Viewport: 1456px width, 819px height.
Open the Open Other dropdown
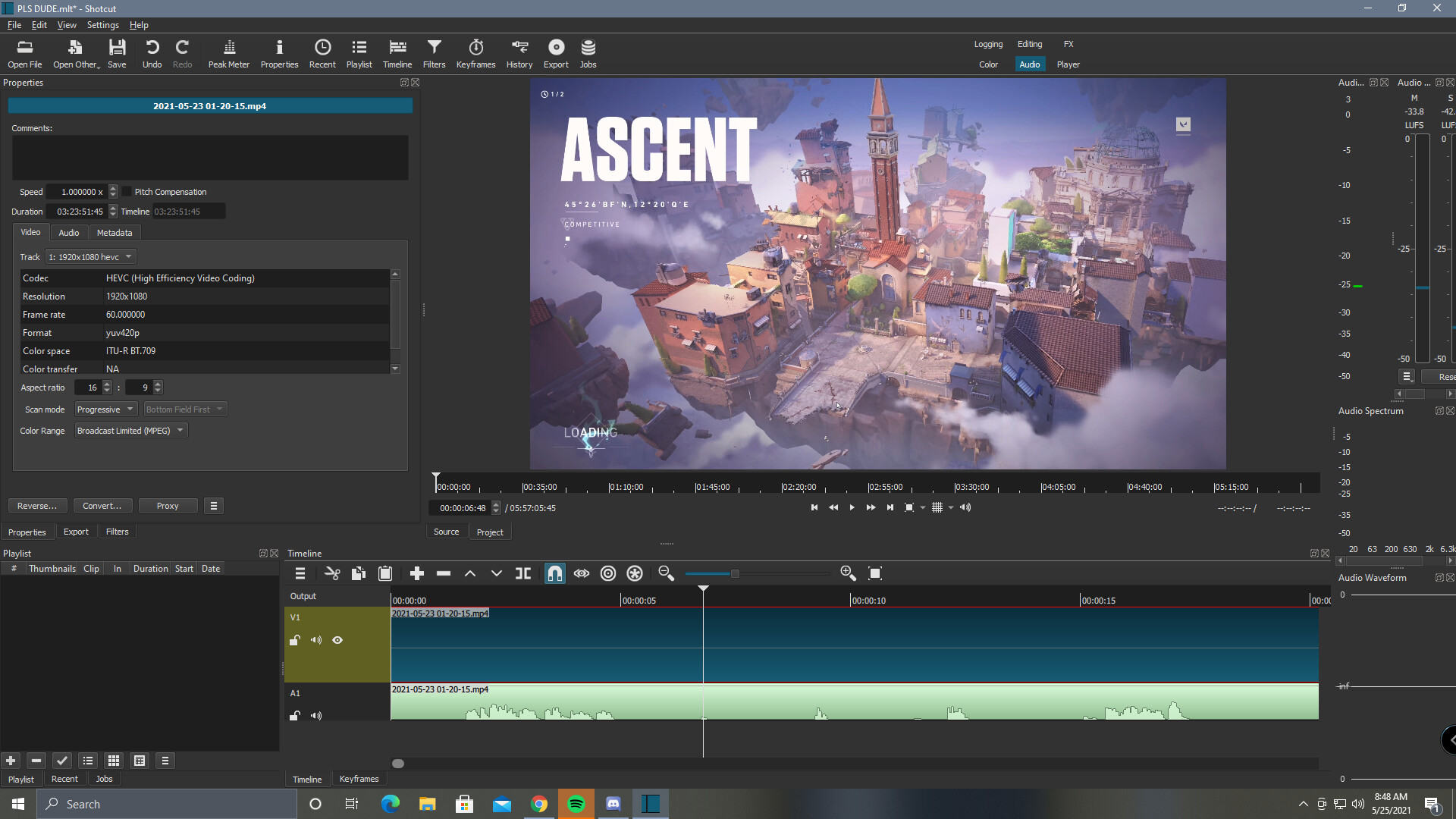pos(76,54)
